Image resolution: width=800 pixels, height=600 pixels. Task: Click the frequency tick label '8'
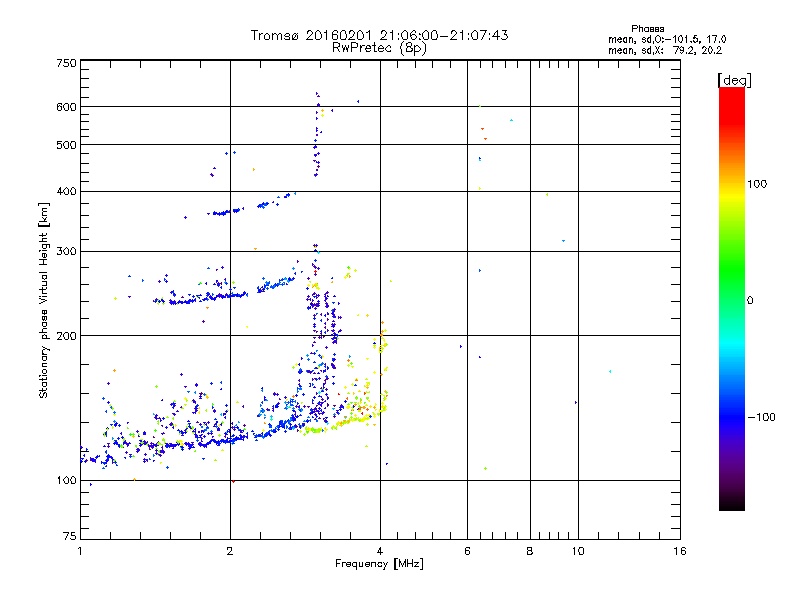[x=530, y=551]
